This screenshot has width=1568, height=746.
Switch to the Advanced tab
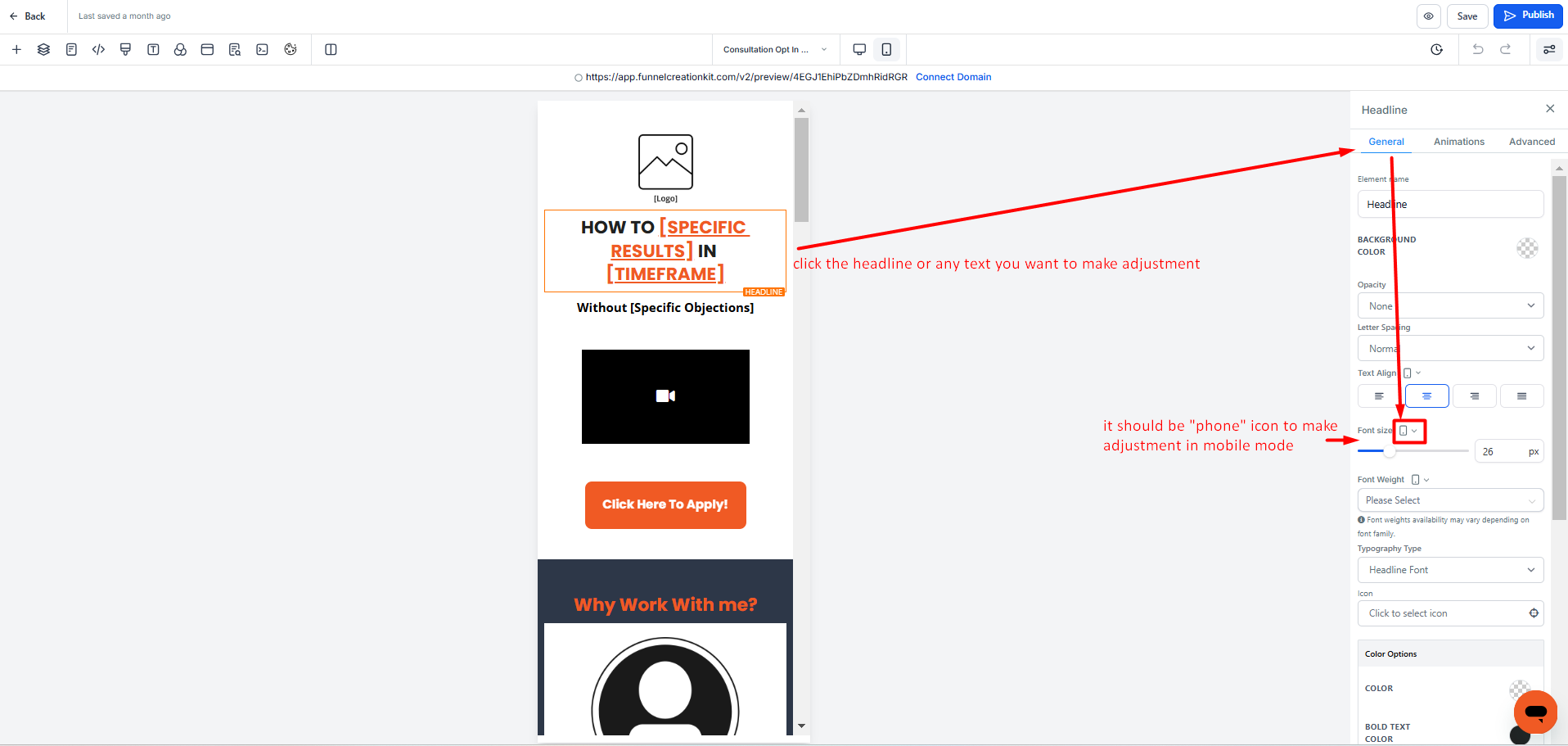(x=1531, y=142)
